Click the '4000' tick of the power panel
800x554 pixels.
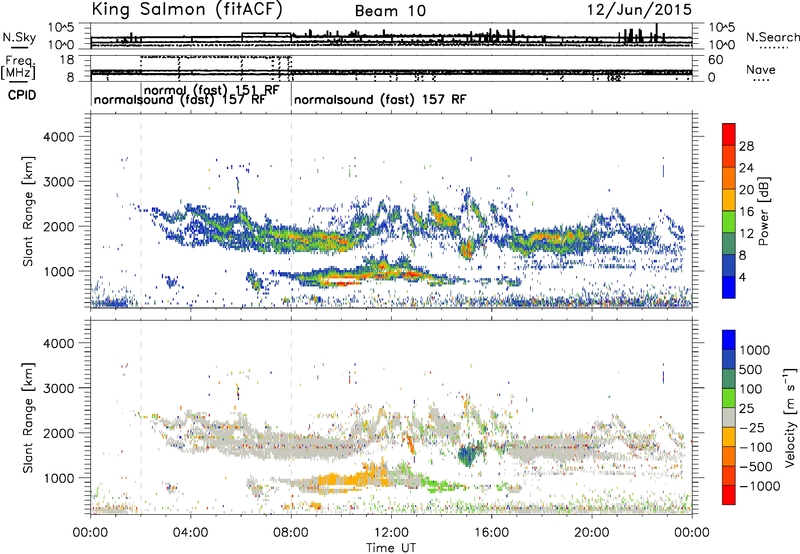point(58,137)
